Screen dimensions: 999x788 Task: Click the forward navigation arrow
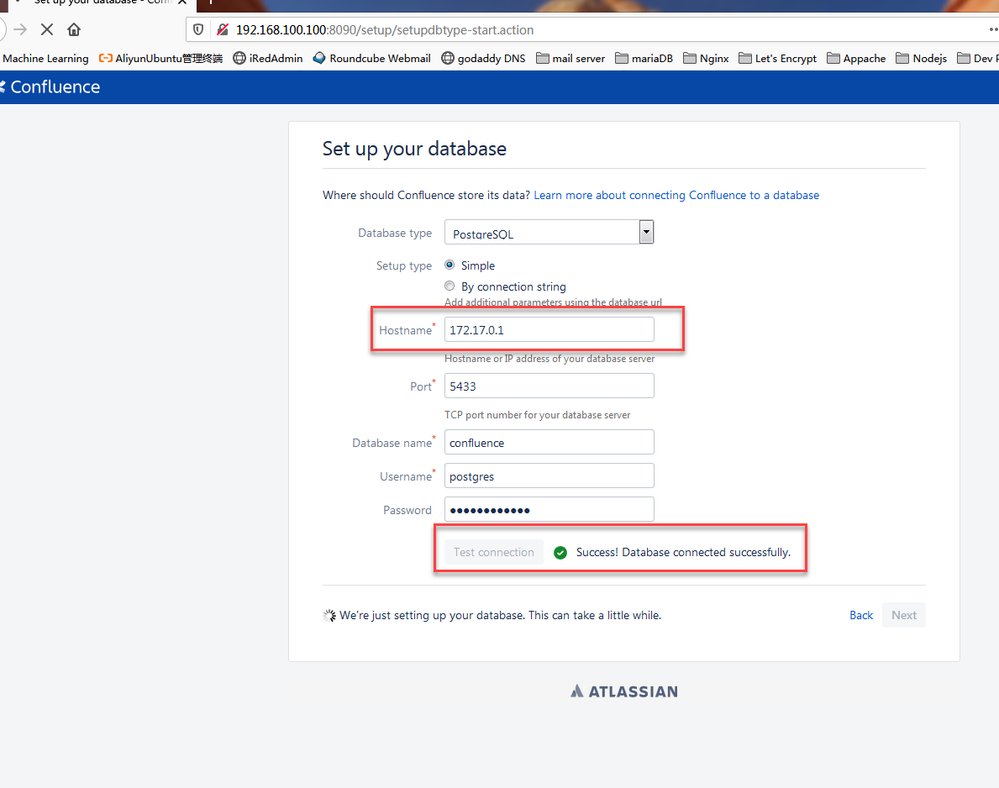click(20, 29)
